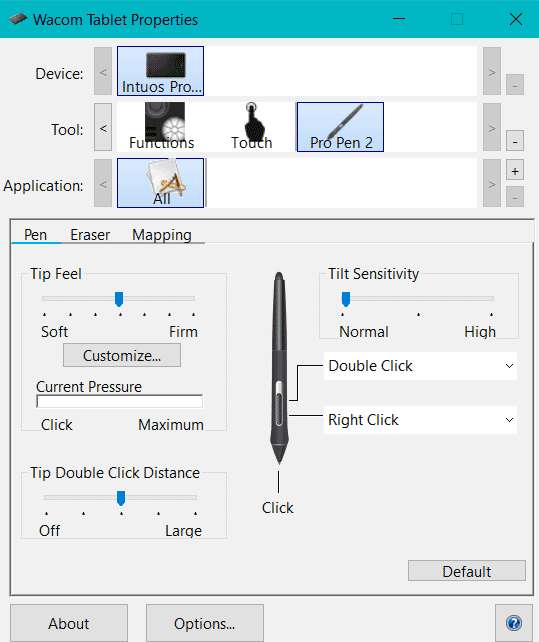539x642 pixels.
Task: Open the Double Click button dropdown
Action: tap(420, 366)
